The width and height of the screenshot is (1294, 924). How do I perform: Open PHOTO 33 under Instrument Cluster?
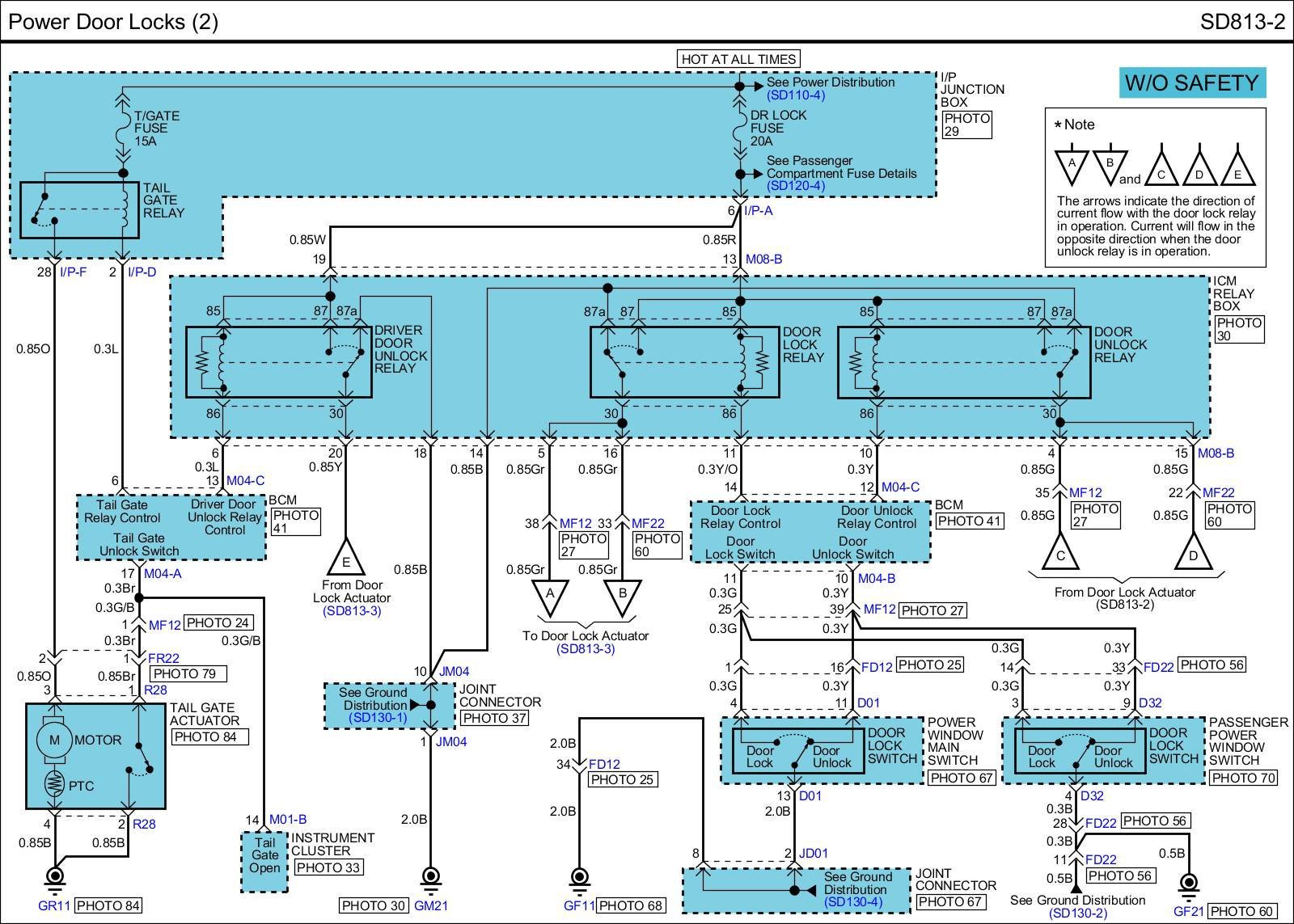328,867
